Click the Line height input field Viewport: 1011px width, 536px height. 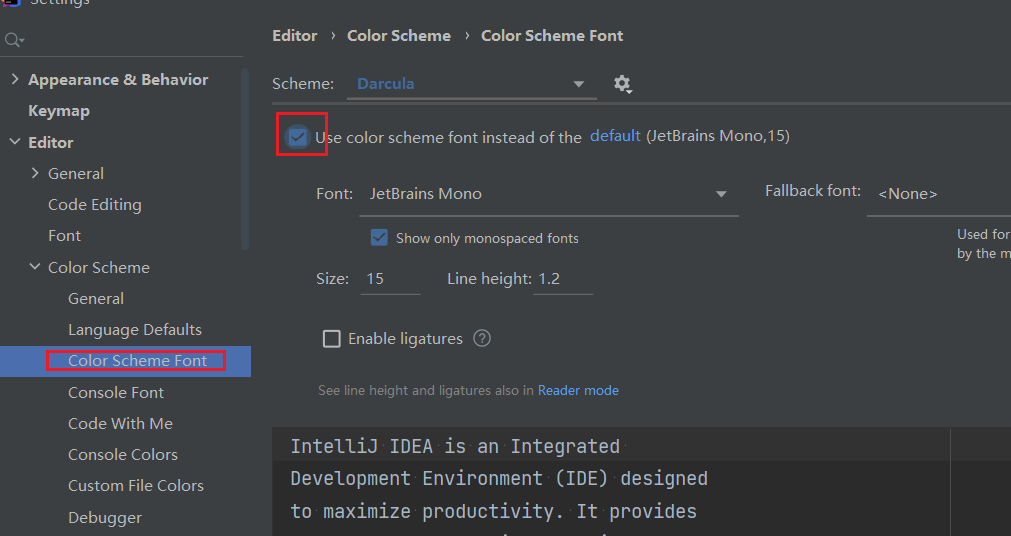(563, 279)
